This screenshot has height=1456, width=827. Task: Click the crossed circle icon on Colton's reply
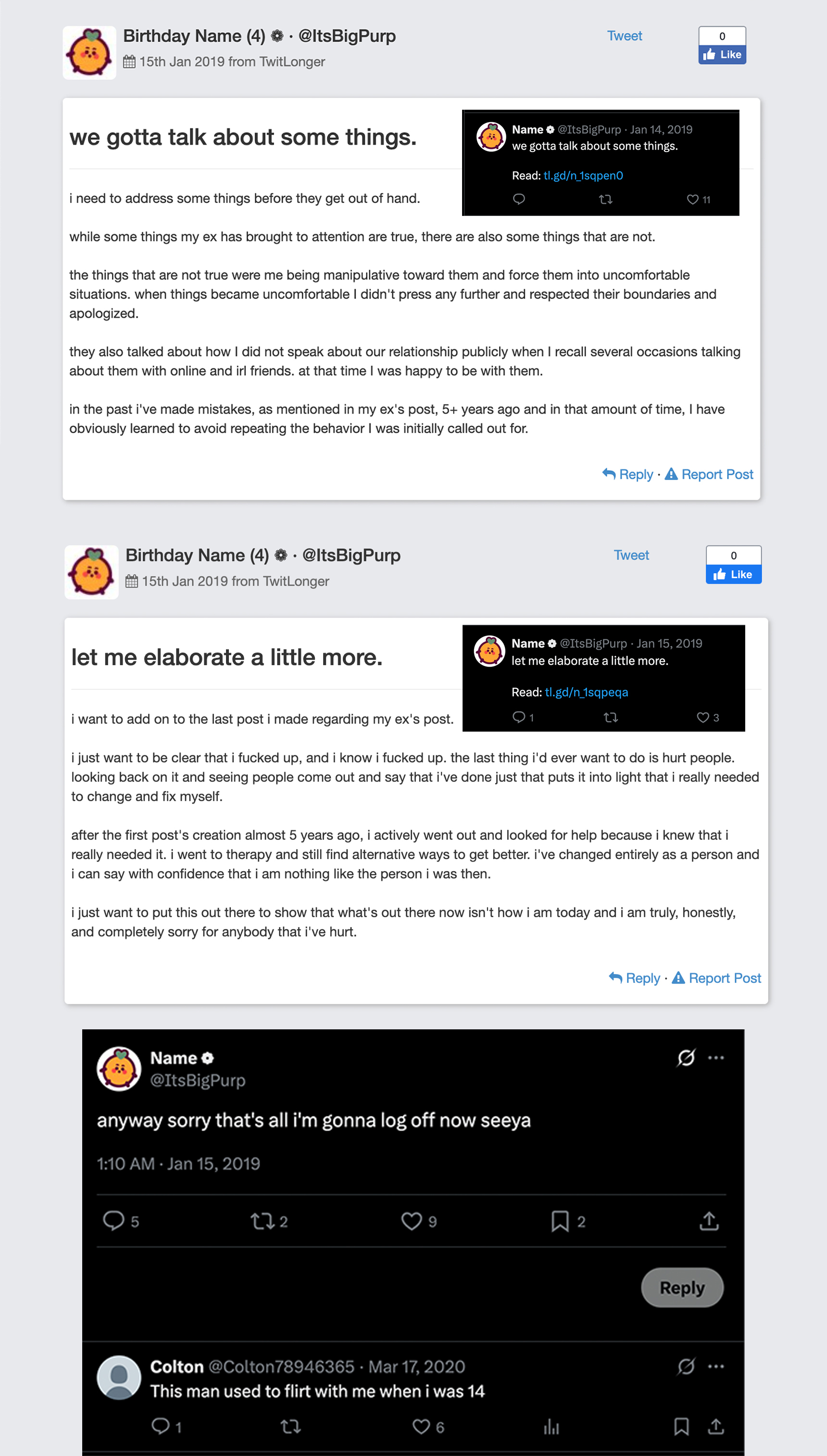point(686,1366)
